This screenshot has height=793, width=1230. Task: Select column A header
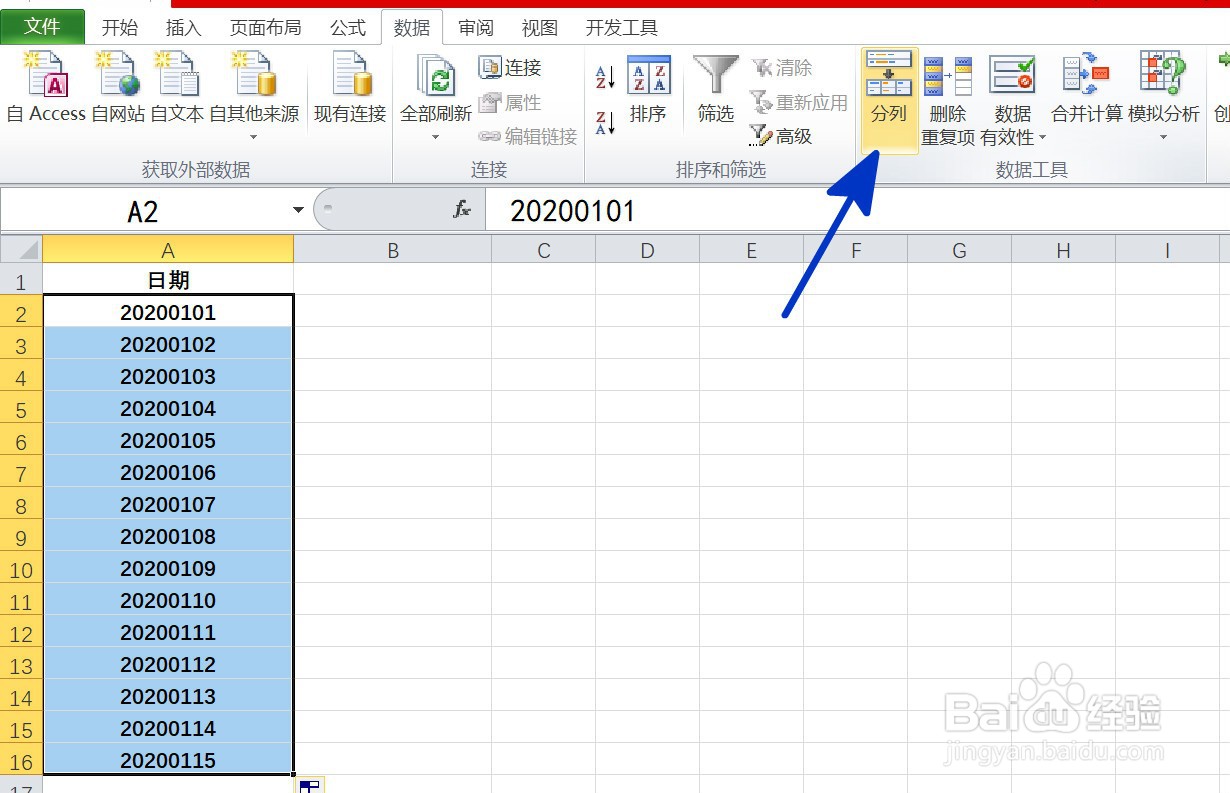click(168, 250)
